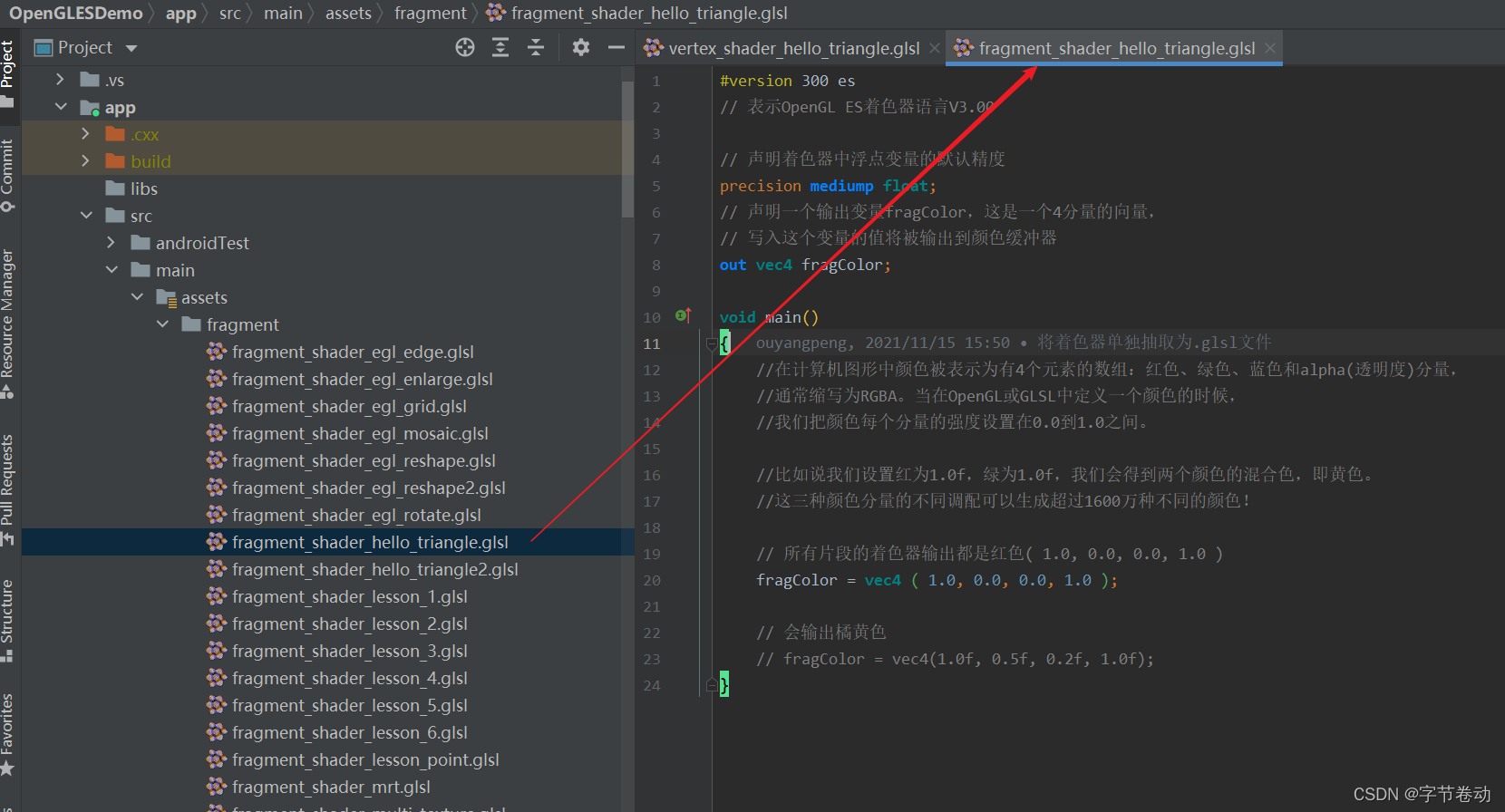The height and width of the screenshot is (812, 1505).
Task: Open fragment_shader_egl_enlarge.glsl file
Action: [x=363, y=379]
